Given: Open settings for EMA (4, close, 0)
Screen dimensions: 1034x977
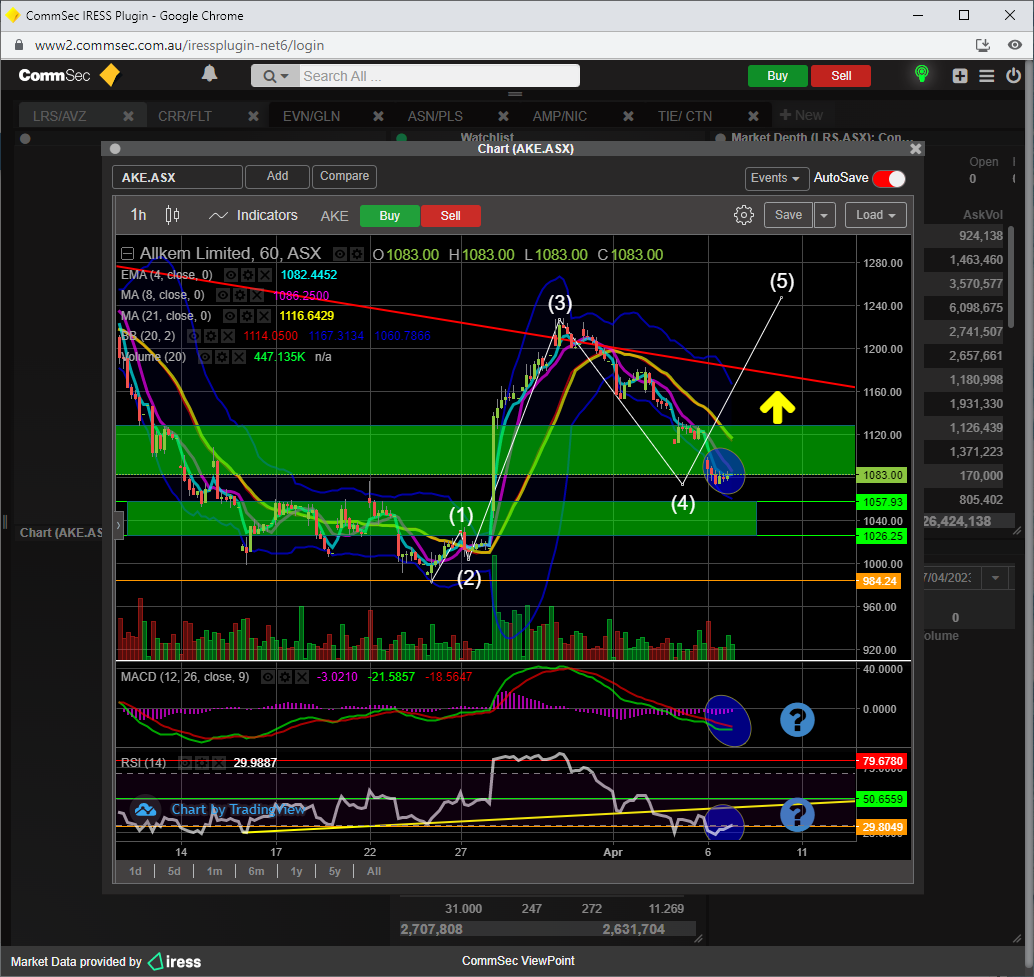Looking at the screenshot, I should (x=247, y=275).
